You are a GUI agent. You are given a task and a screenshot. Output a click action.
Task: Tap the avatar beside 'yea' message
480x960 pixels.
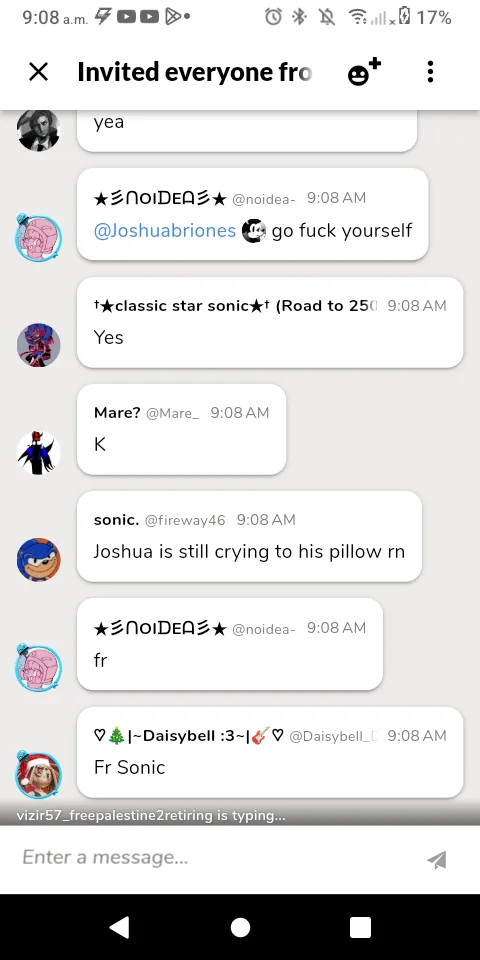[x=39, y=130]
